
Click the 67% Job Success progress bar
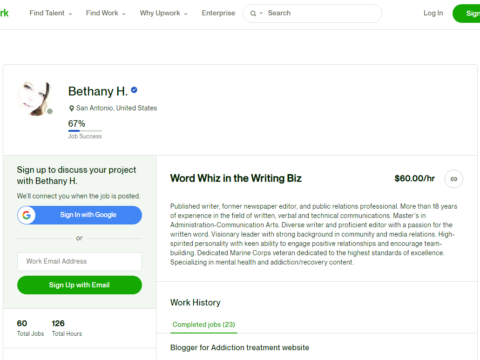coord(85,131)
